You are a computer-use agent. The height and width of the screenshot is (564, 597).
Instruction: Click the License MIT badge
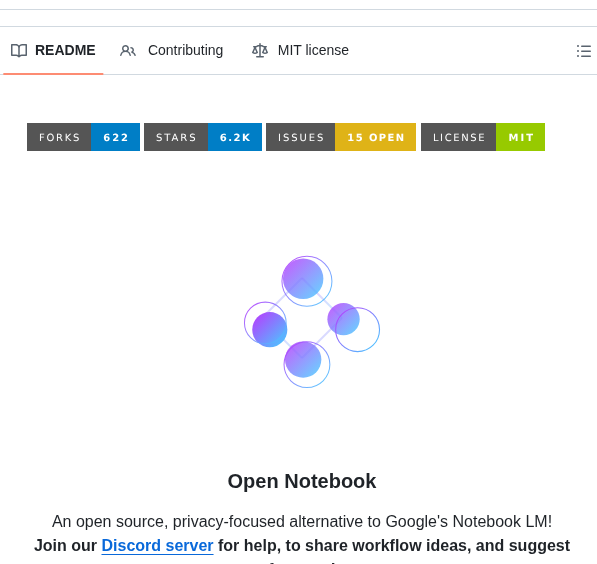pyautogui.click(x=483, y=137)
